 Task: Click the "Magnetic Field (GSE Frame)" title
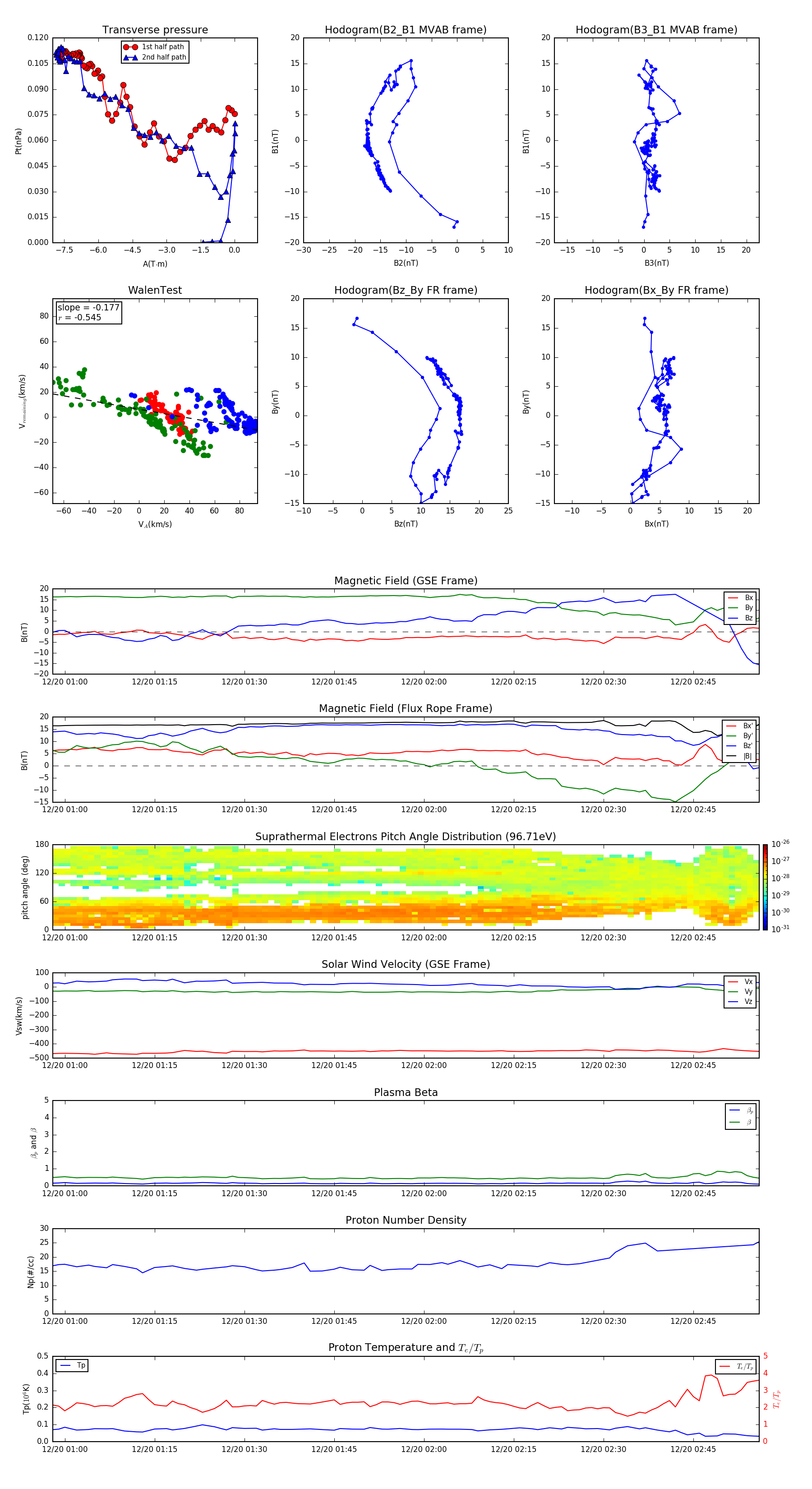(x=406, y=581)
